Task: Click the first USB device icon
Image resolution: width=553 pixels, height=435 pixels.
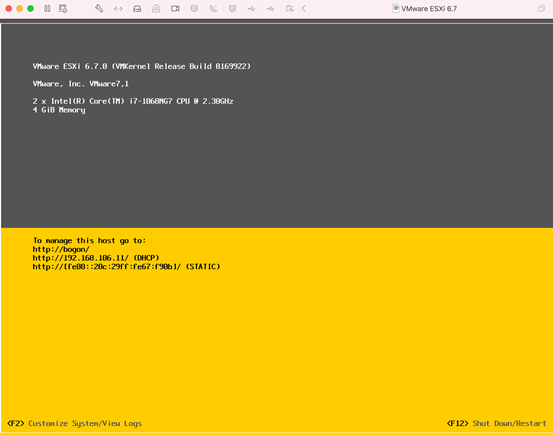Action: [x=251, y=8]
